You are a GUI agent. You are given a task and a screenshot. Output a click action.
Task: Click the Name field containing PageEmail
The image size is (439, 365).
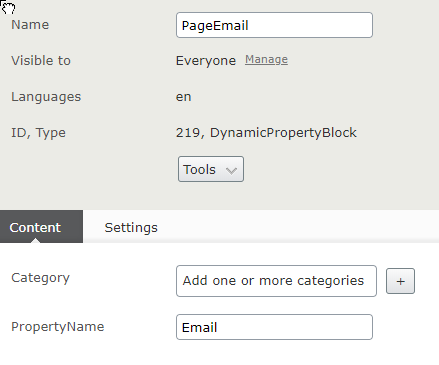point(274,25)
